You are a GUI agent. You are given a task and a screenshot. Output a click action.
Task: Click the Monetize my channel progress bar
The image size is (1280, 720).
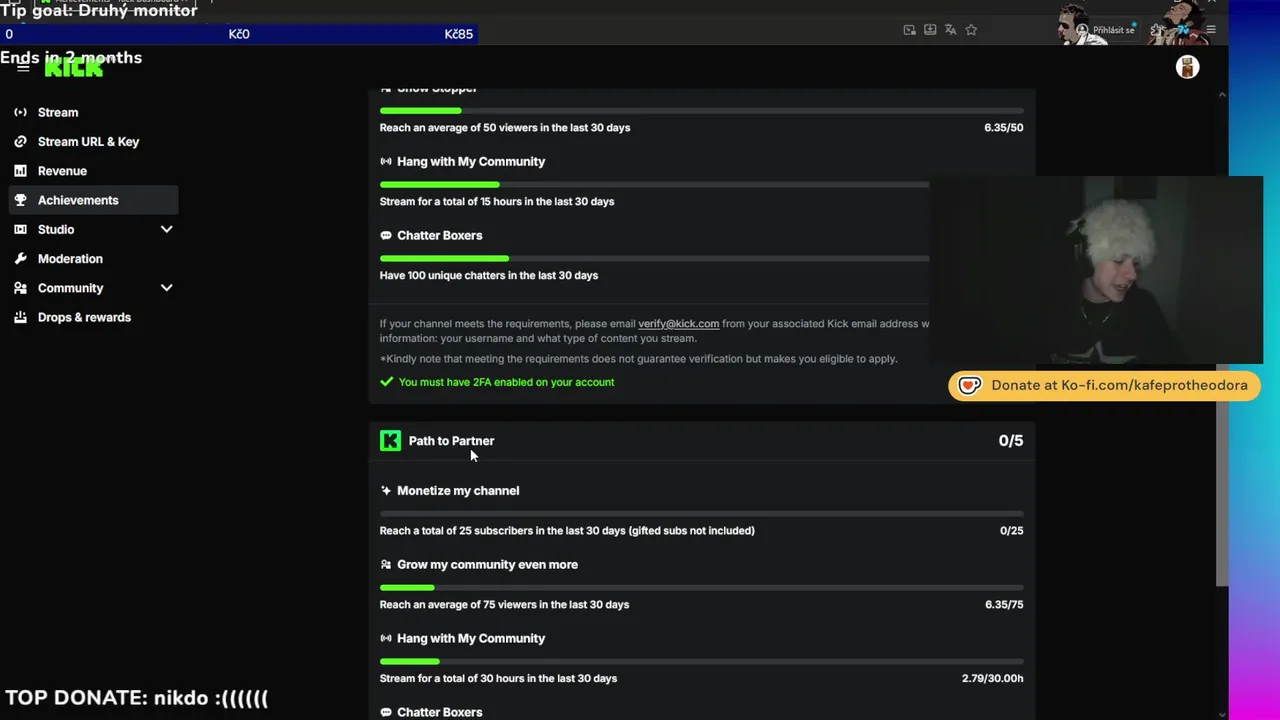(x=701, y=513)
